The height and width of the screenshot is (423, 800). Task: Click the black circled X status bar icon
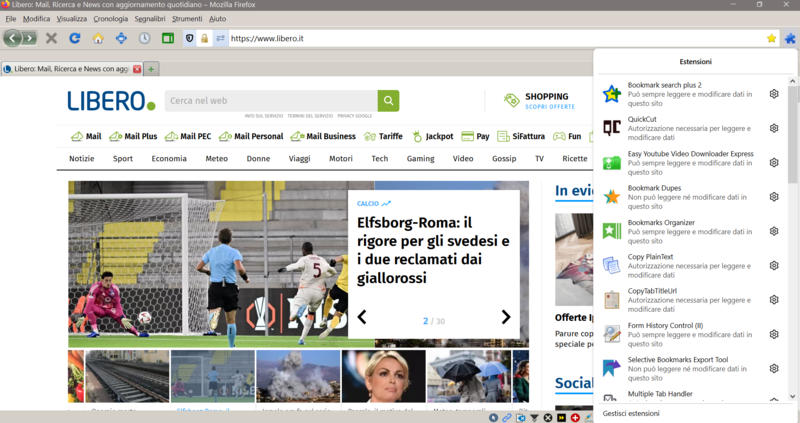pos(548,417)
